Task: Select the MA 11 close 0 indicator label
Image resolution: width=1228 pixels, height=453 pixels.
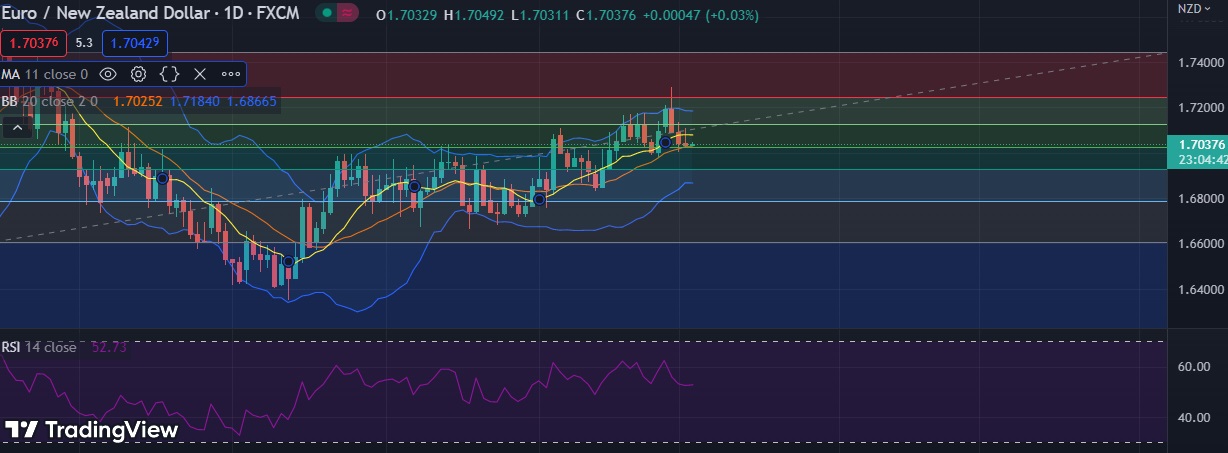Action: tap(45, 74)
